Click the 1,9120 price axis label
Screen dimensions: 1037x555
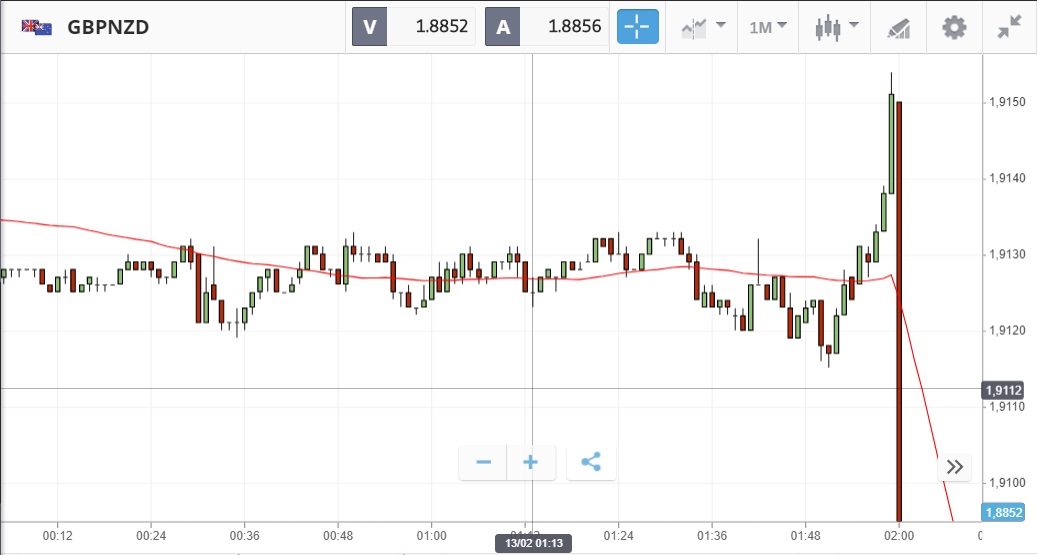1007,330
